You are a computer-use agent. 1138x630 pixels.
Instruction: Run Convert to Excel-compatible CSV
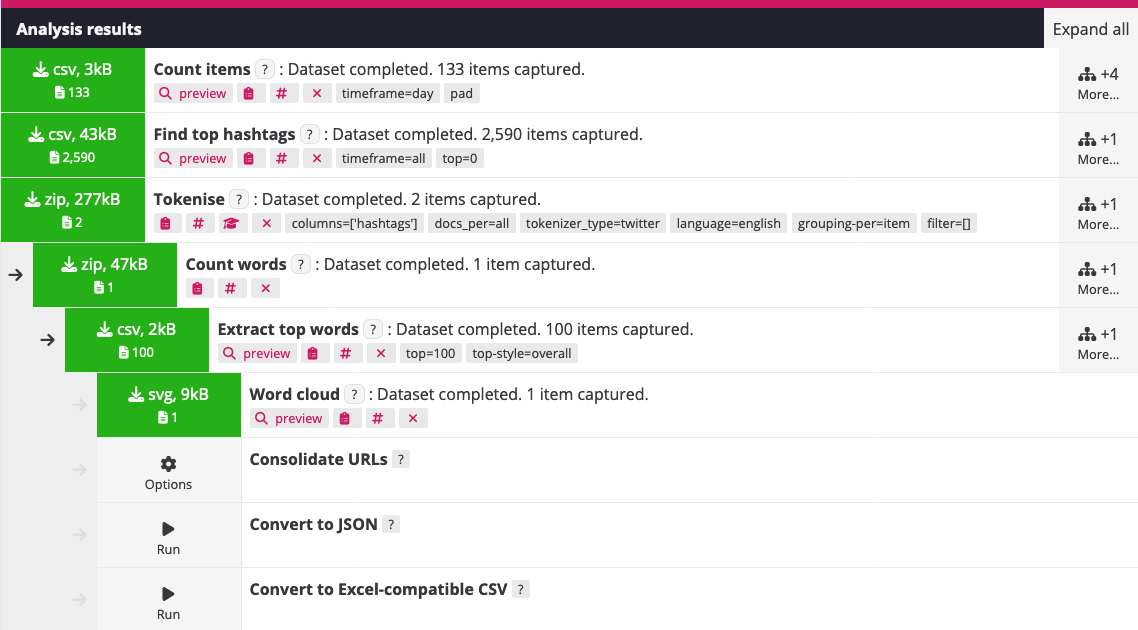[168, 602]
